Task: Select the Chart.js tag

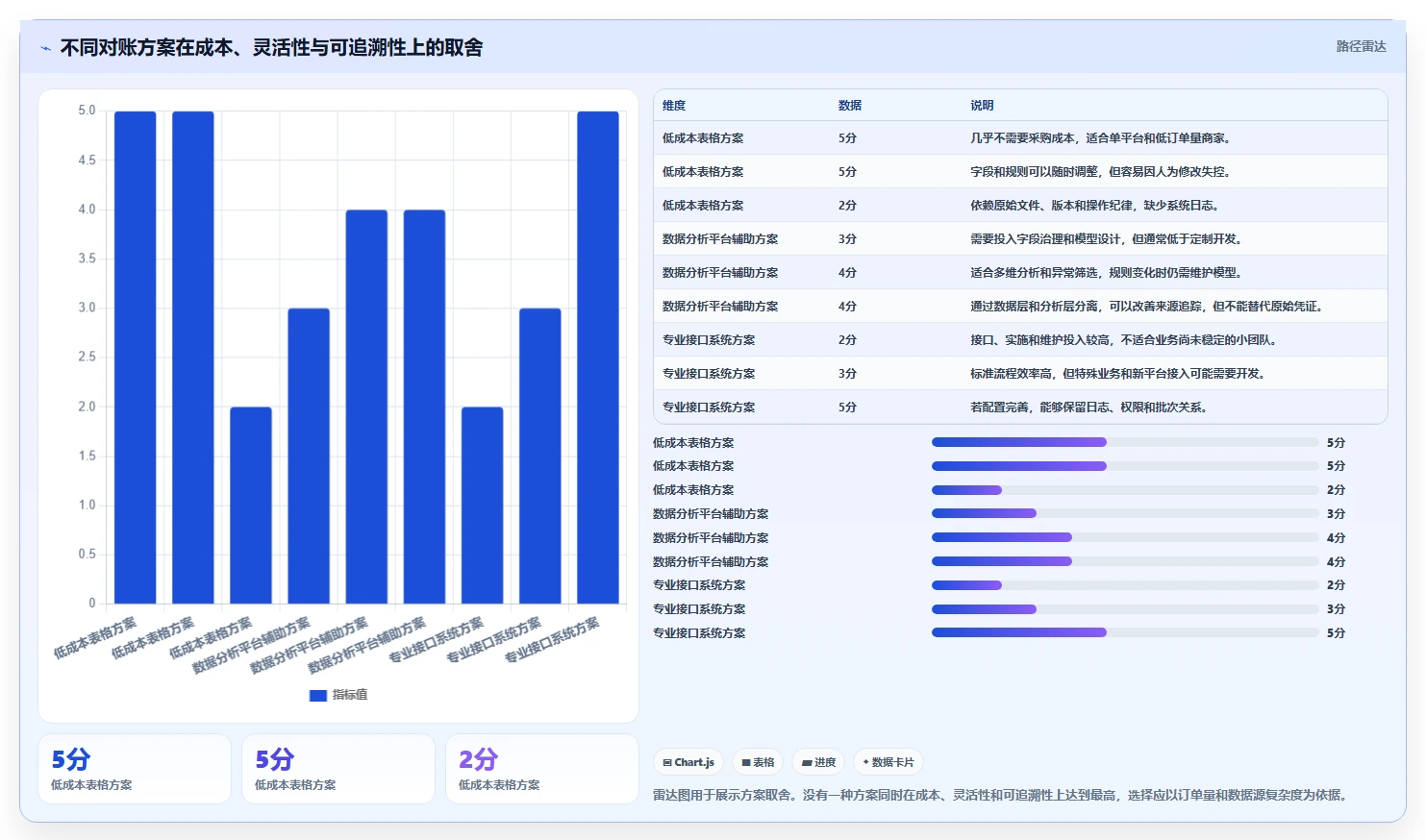Action: coord(688,762)
